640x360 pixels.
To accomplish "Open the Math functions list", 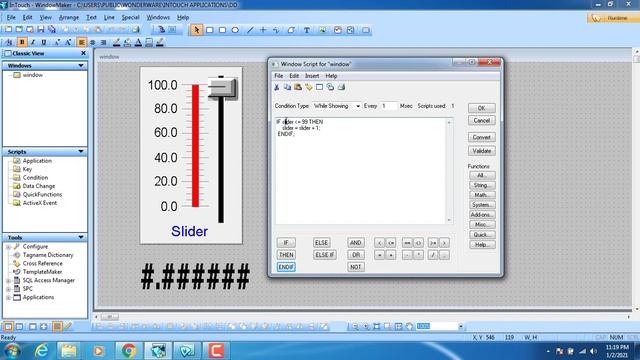I will pos(482,195).
